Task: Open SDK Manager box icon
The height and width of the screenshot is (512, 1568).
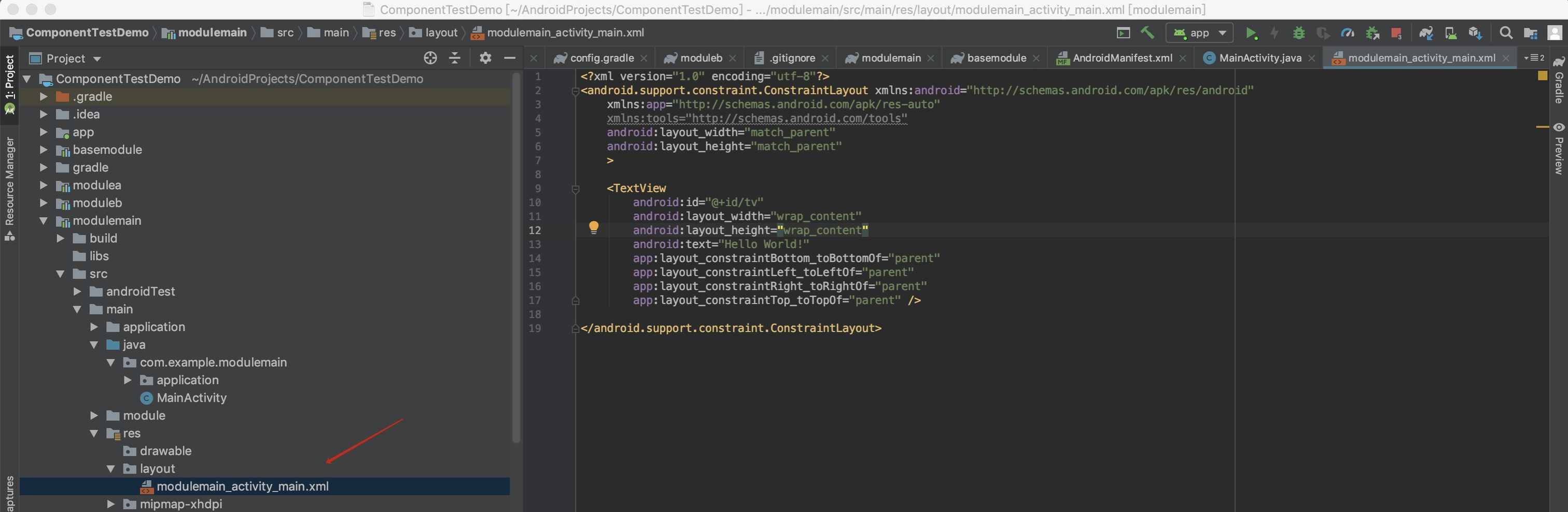Action: (x=1475, y=33)
